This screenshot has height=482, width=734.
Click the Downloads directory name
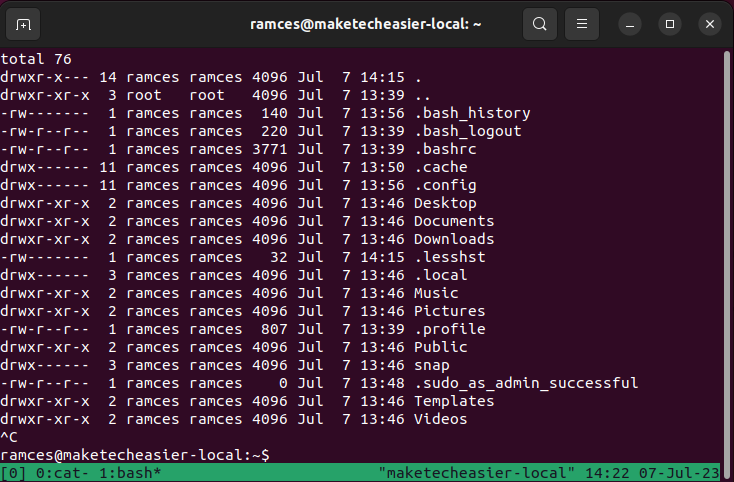click(454, 239)
